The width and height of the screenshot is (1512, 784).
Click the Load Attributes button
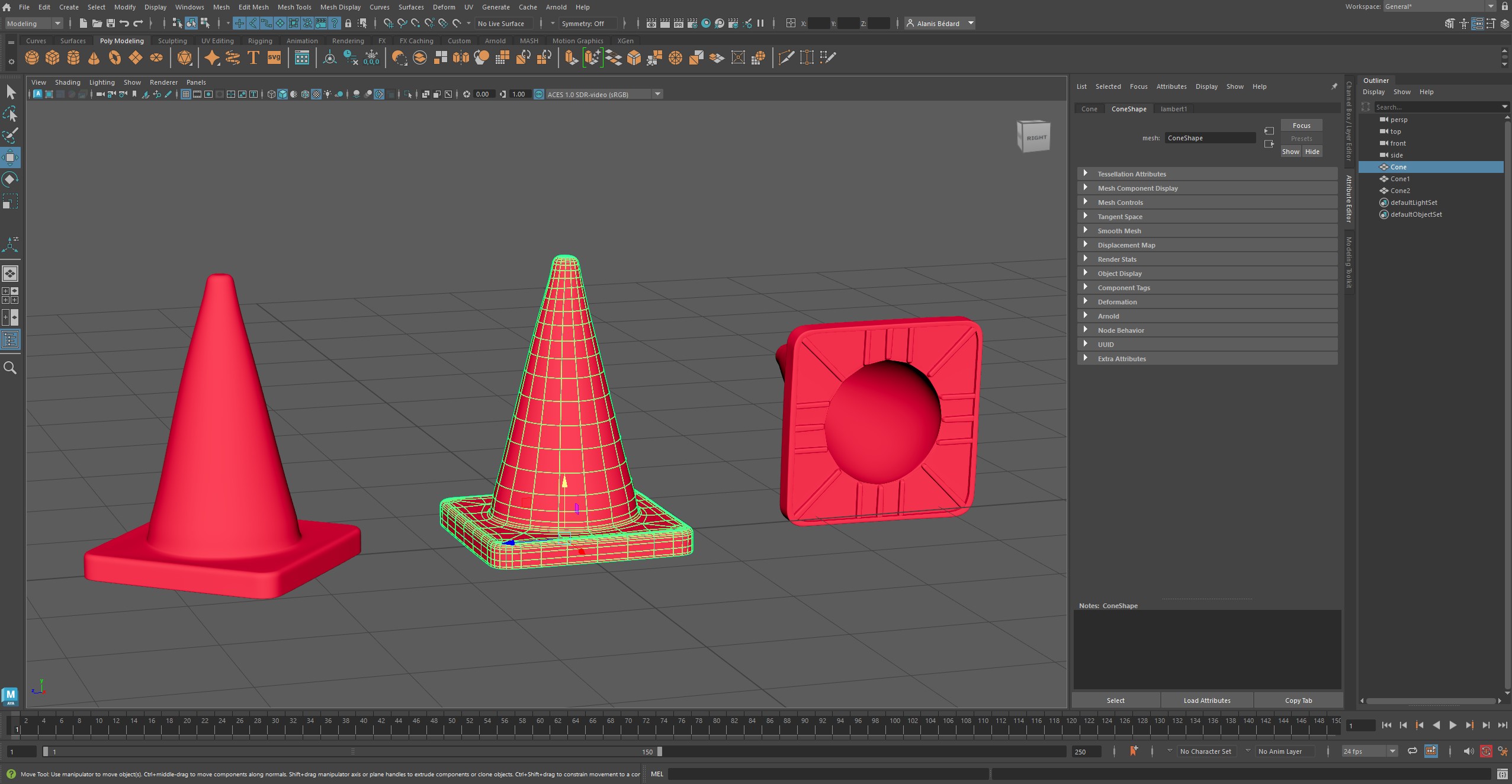(x=1206, y=700)
